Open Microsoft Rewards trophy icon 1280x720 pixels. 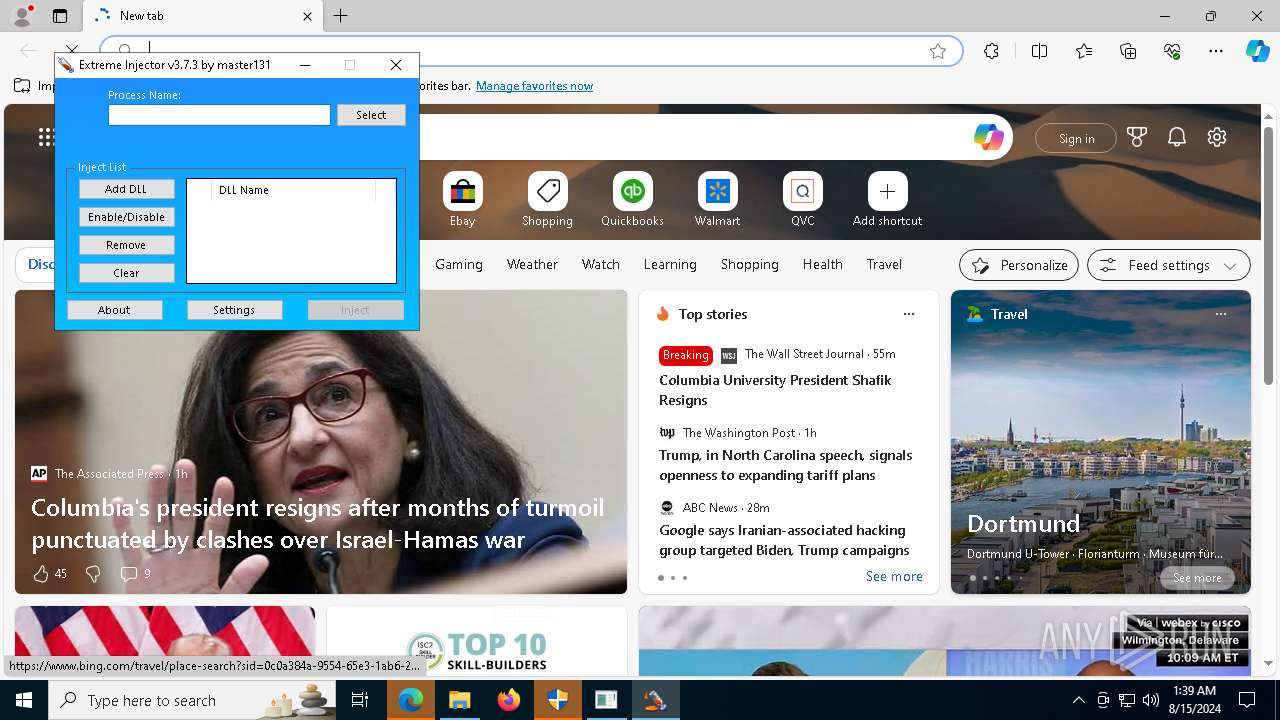1137,138
